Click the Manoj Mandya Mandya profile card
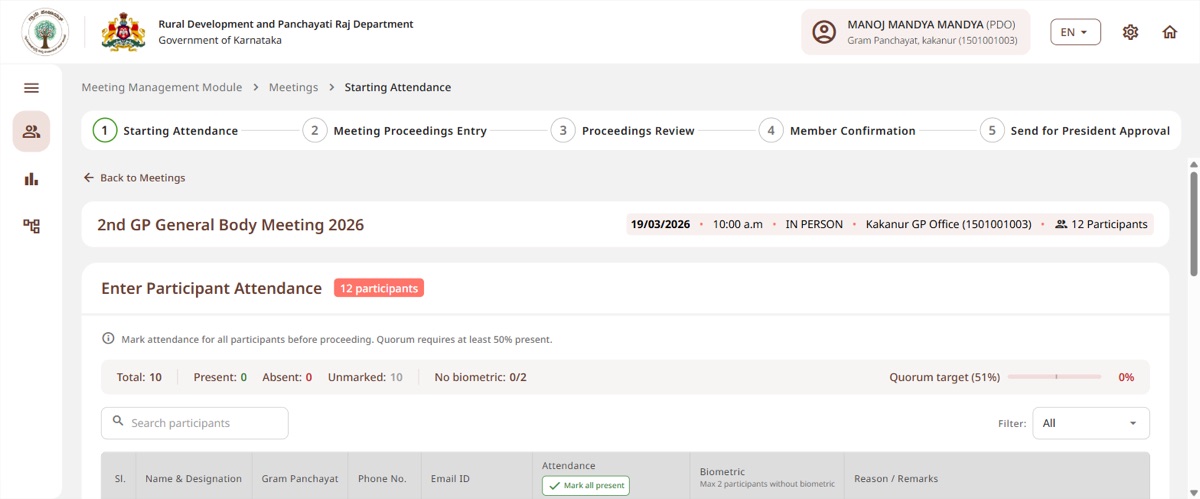Viewport: 1200px width, 499px height. 915,32
